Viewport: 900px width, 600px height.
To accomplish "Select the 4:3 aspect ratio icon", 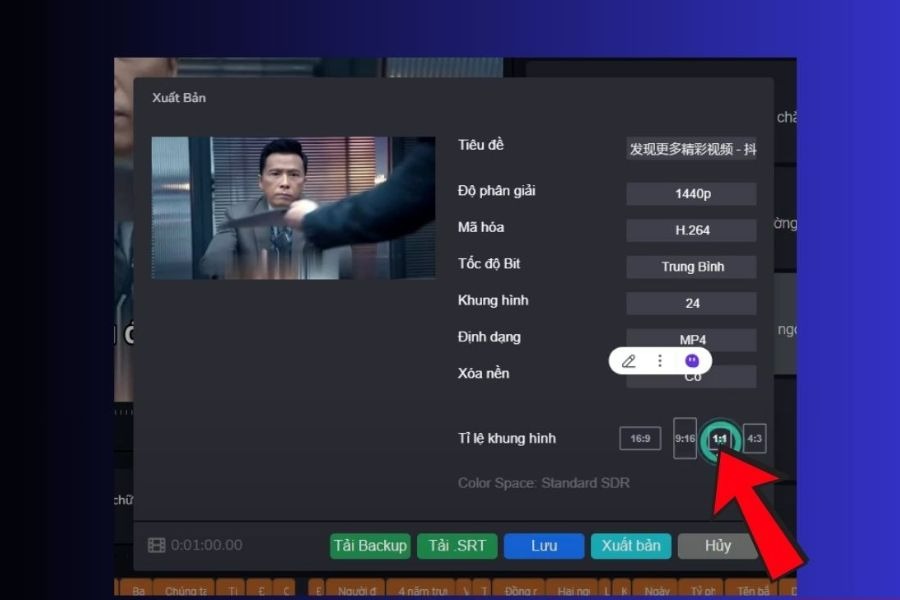I will (x=755, y=438).
